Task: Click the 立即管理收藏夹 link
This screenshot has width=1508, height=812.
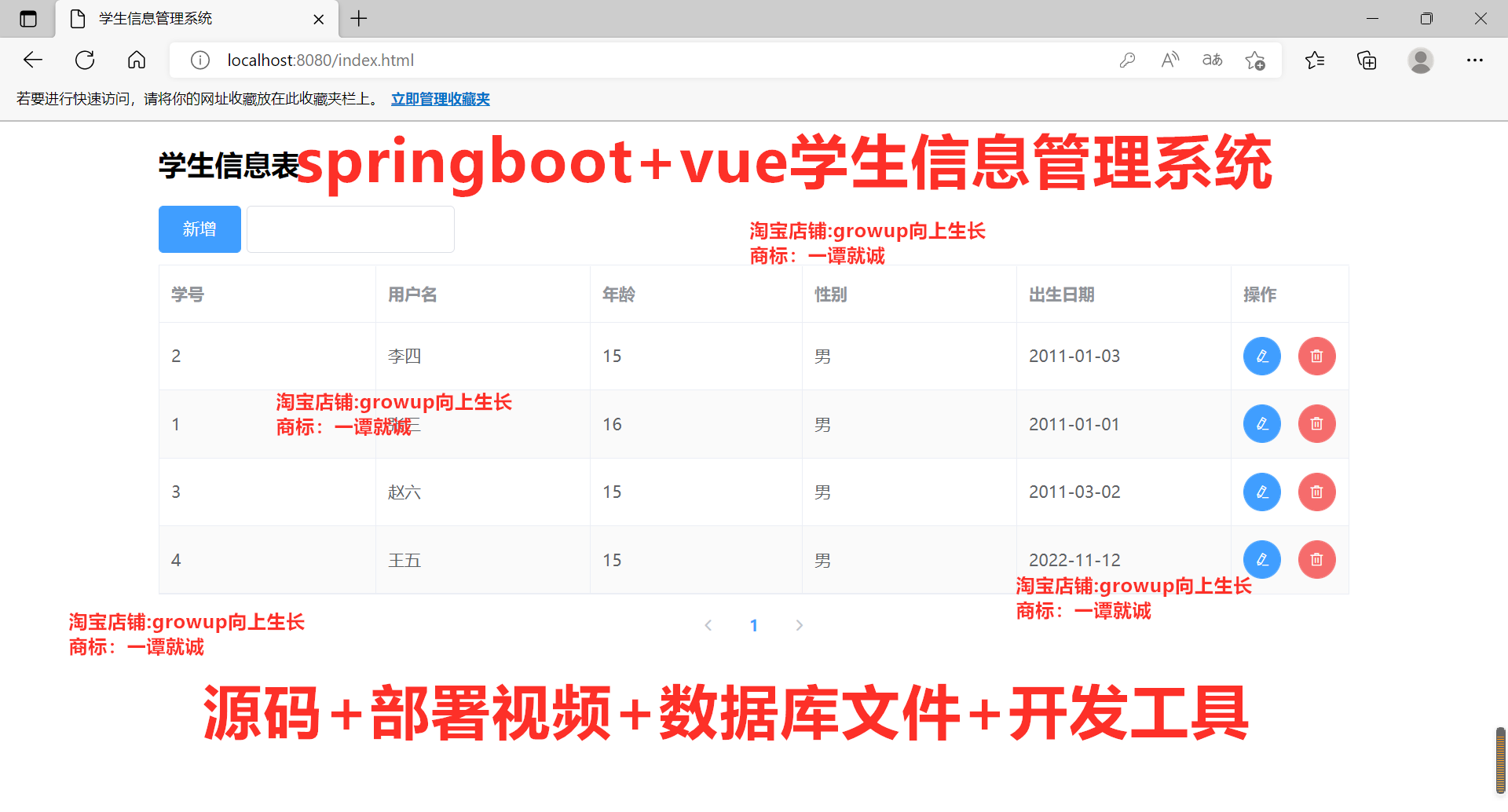Action: 441,99
